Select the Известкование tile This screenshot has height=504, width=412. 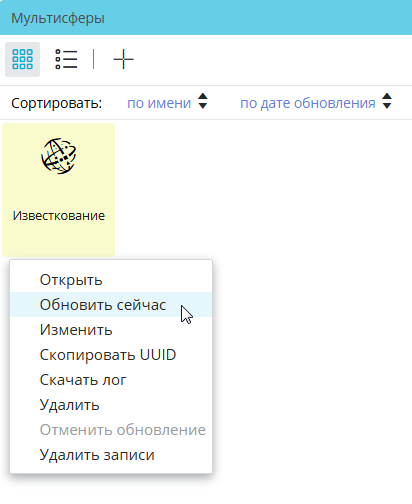[59, 190]
